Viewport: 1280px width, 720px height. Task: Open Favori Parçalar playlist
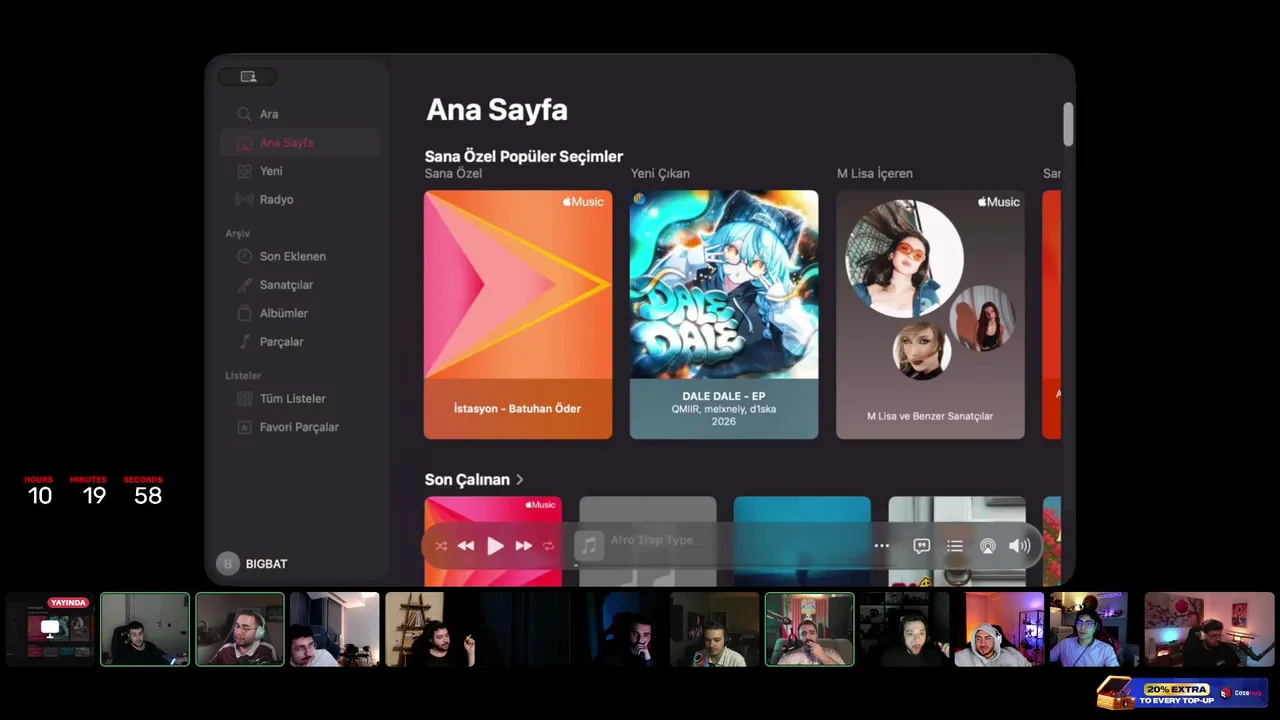coord(300,427)
